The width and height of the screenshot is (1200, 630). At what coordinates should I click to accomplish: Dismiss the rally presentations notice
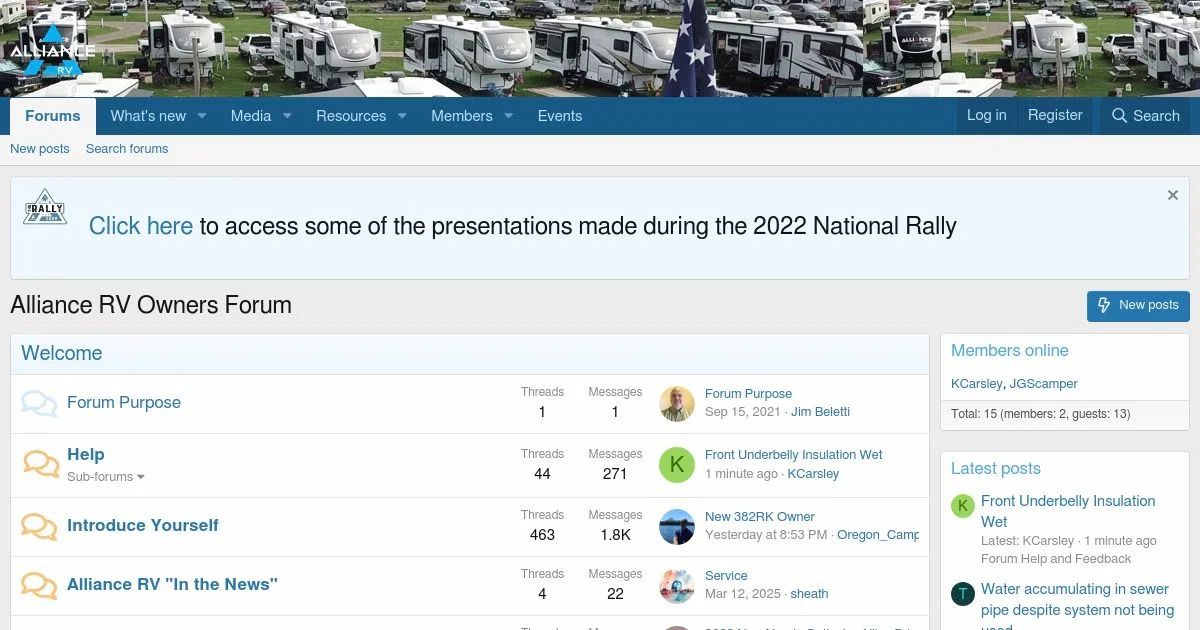coord(1173,195)
